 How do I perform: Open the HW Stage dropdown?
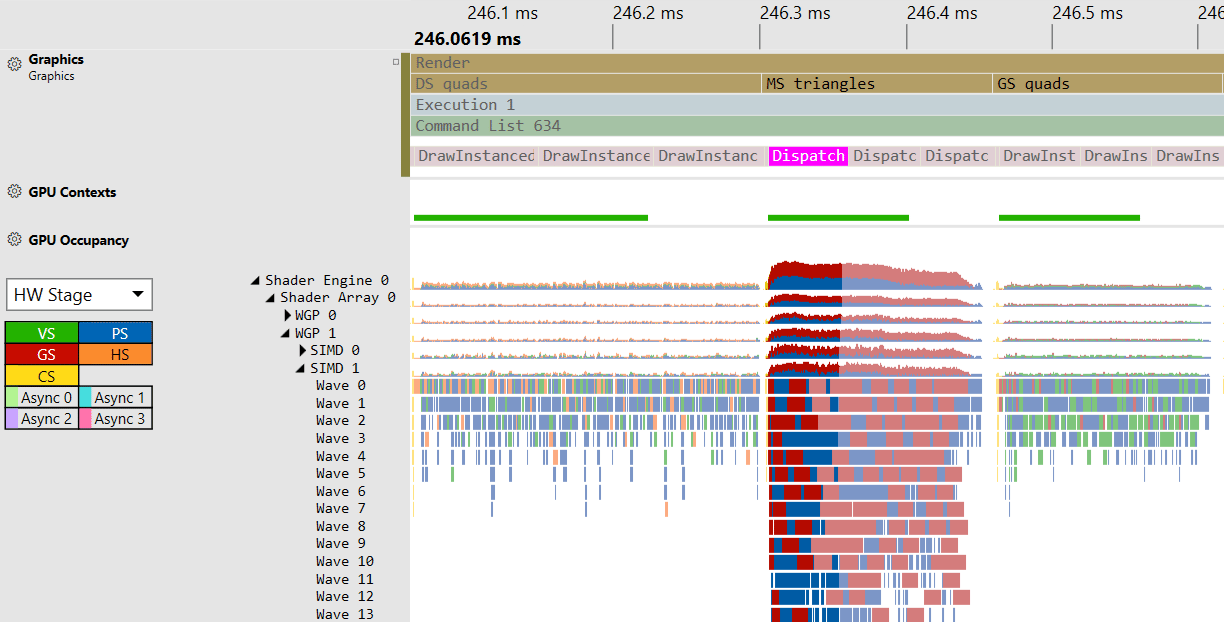tap(79, 295)
